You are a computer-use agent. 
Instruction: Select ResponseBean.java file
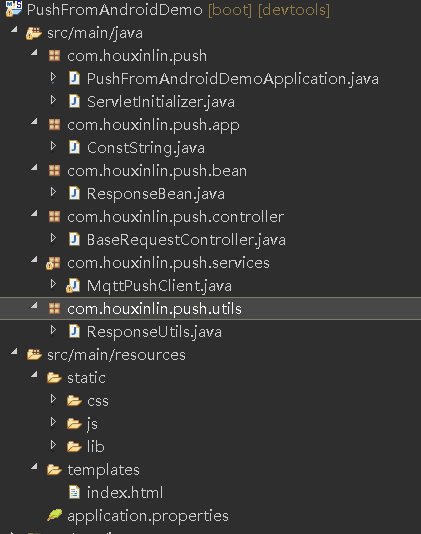click(x=156, y=194)
